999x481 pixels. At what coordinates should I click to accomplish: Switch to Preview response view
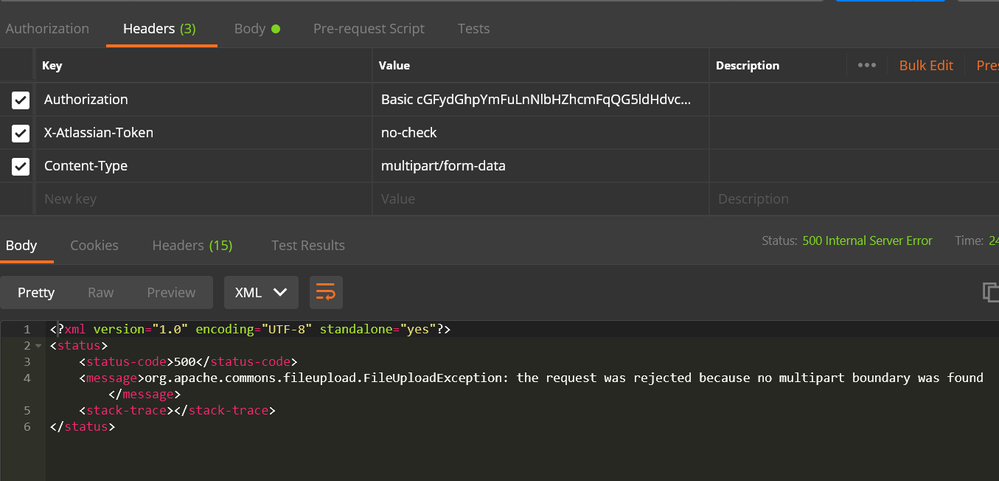171,292
